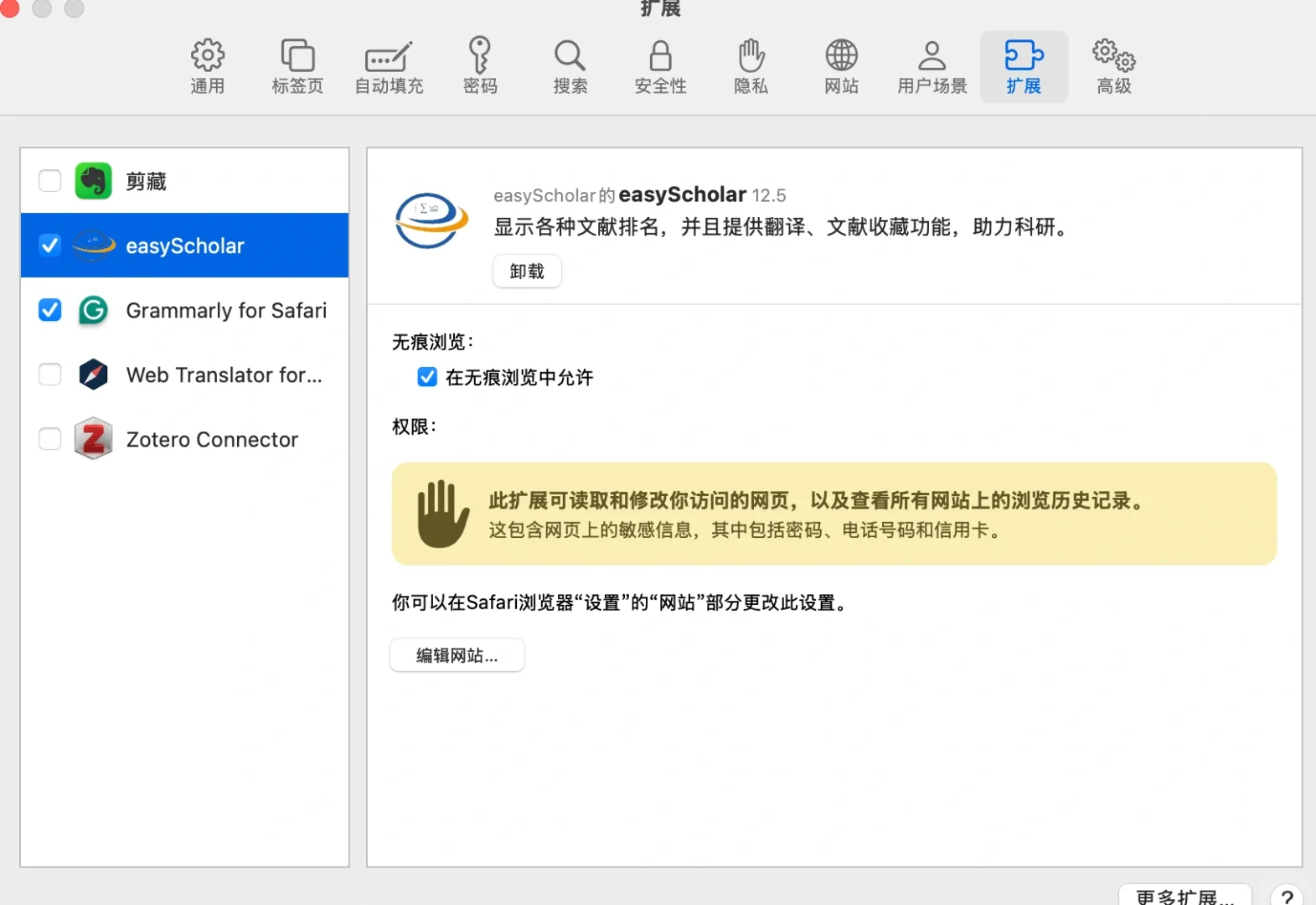
Task: Select the Grammarly for Safari row
Action: (x=184, y=311)
